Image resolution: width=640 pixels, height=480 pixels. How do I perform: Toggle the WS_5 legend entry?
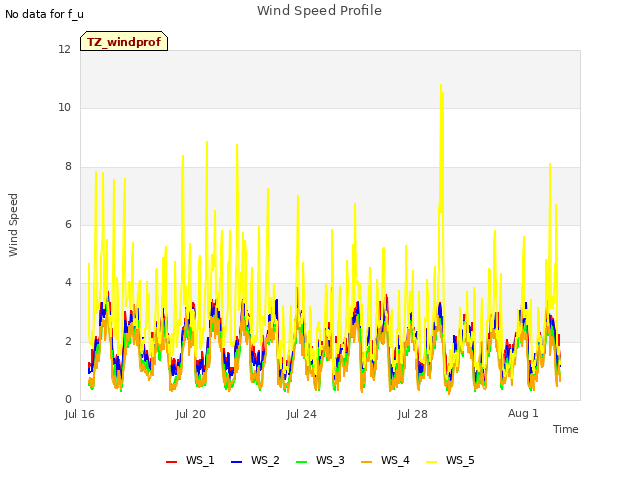click(450, 460)
